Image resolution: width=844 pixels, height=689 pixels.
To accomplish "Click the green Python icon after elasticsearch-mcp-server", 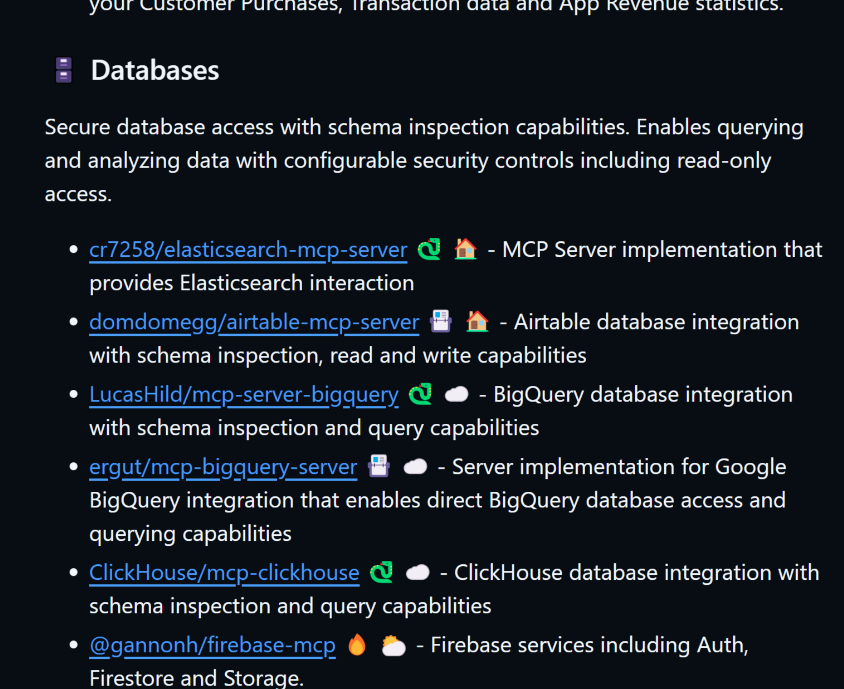I will 429,250.
